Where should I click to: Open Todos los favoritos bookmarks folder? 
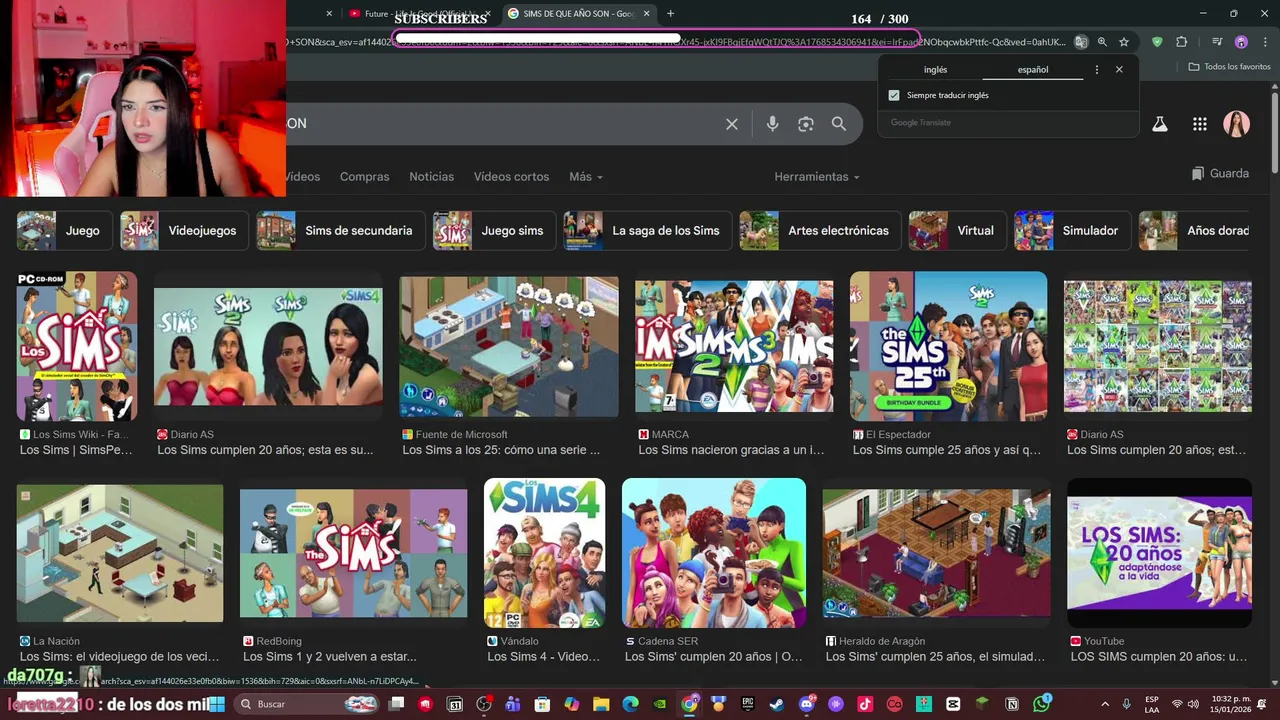click(x=1229, y=67)
